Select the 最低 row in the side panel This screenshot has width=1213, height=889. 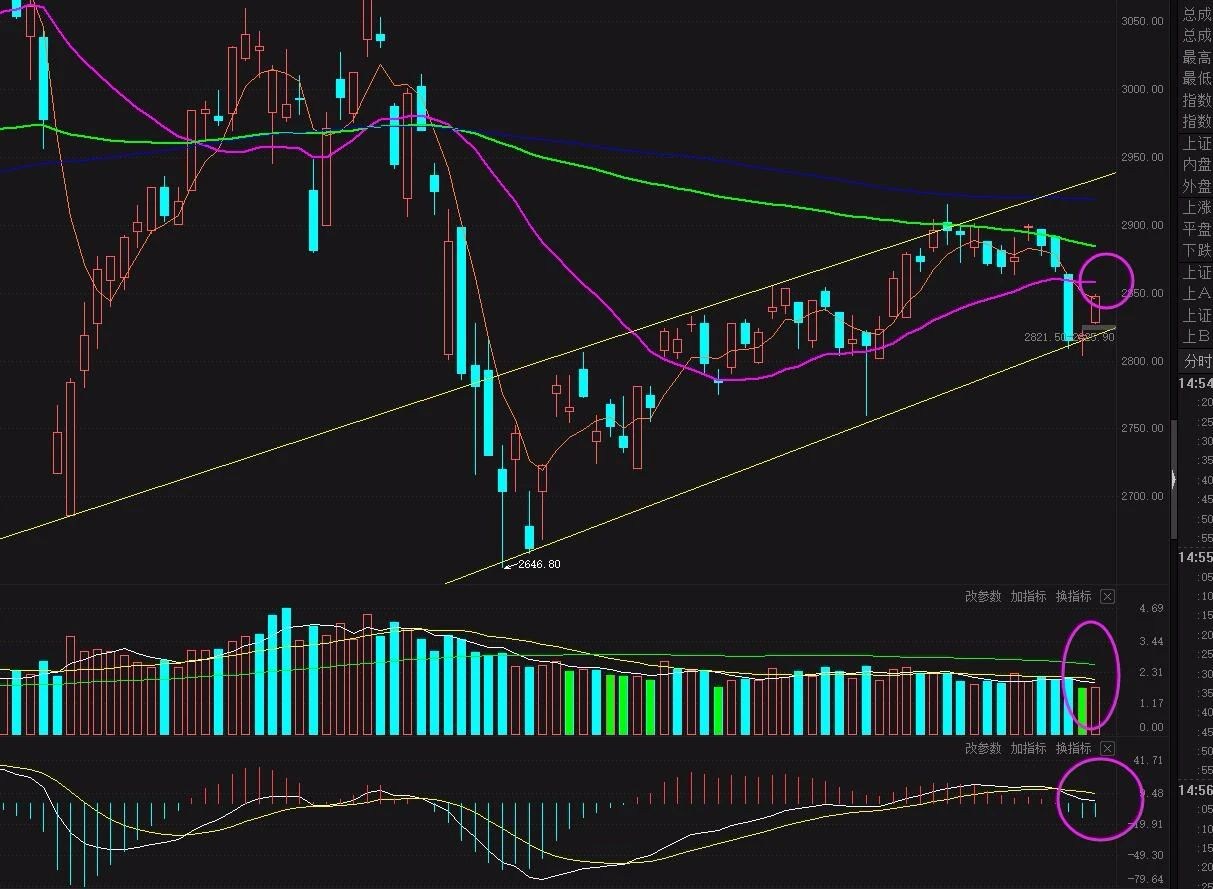(x=1197, y=79)
